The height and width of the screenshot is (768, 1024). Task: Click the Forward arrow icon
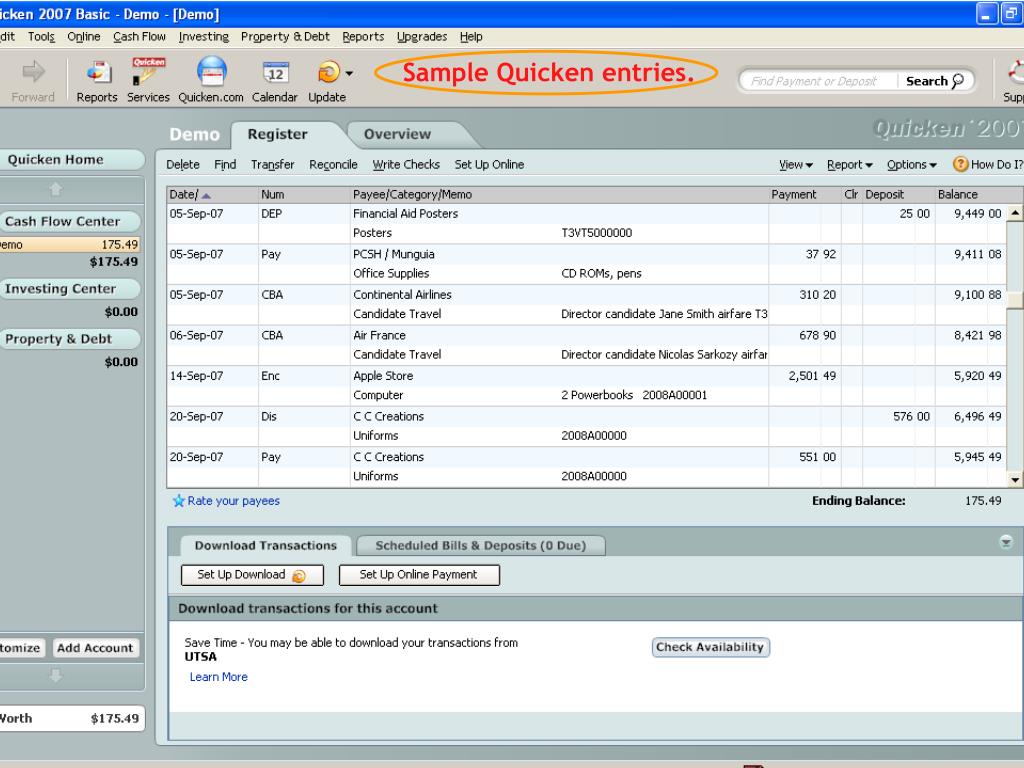pos(33,71)
